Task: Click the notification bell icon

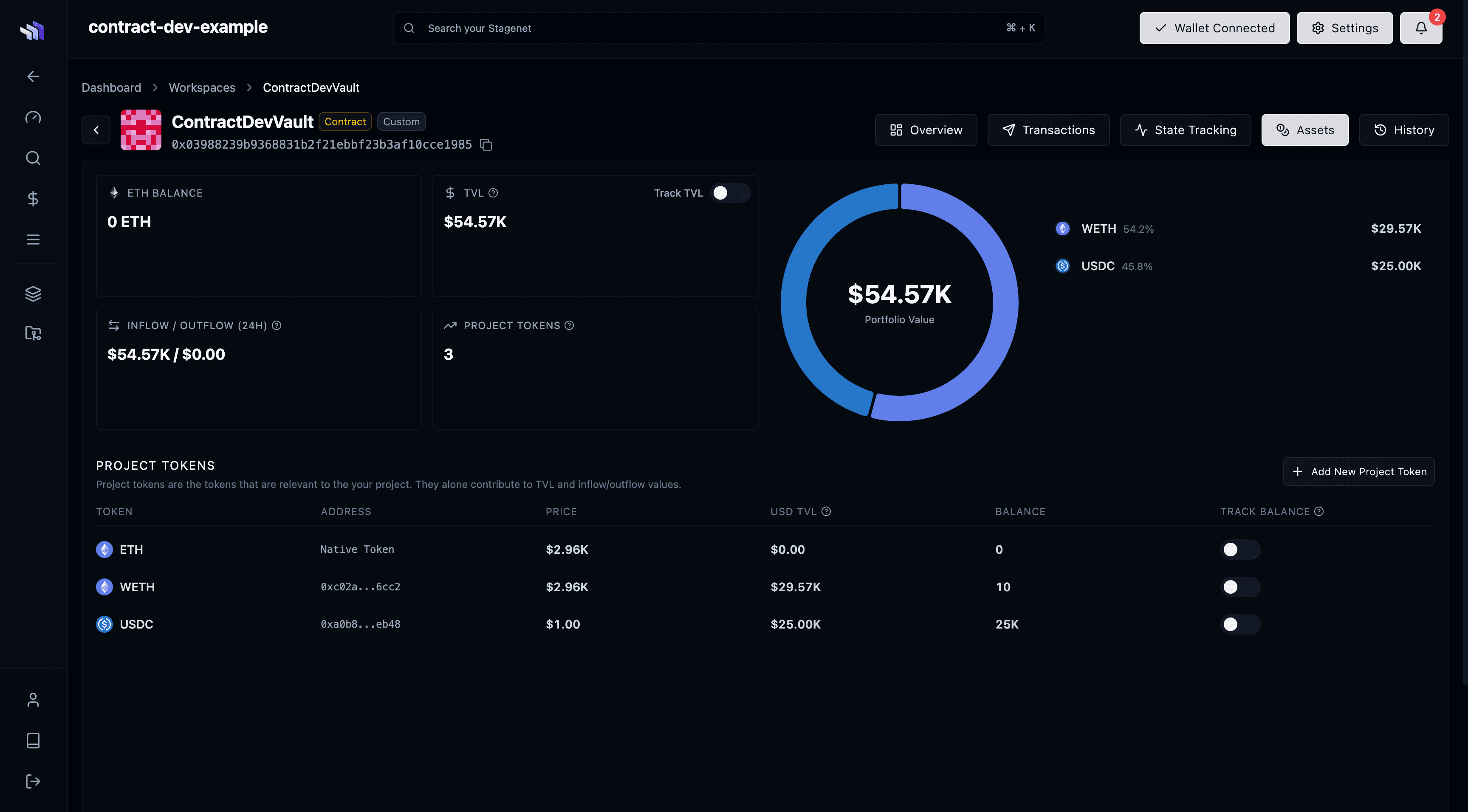Action: click(x=1421, y=28)
